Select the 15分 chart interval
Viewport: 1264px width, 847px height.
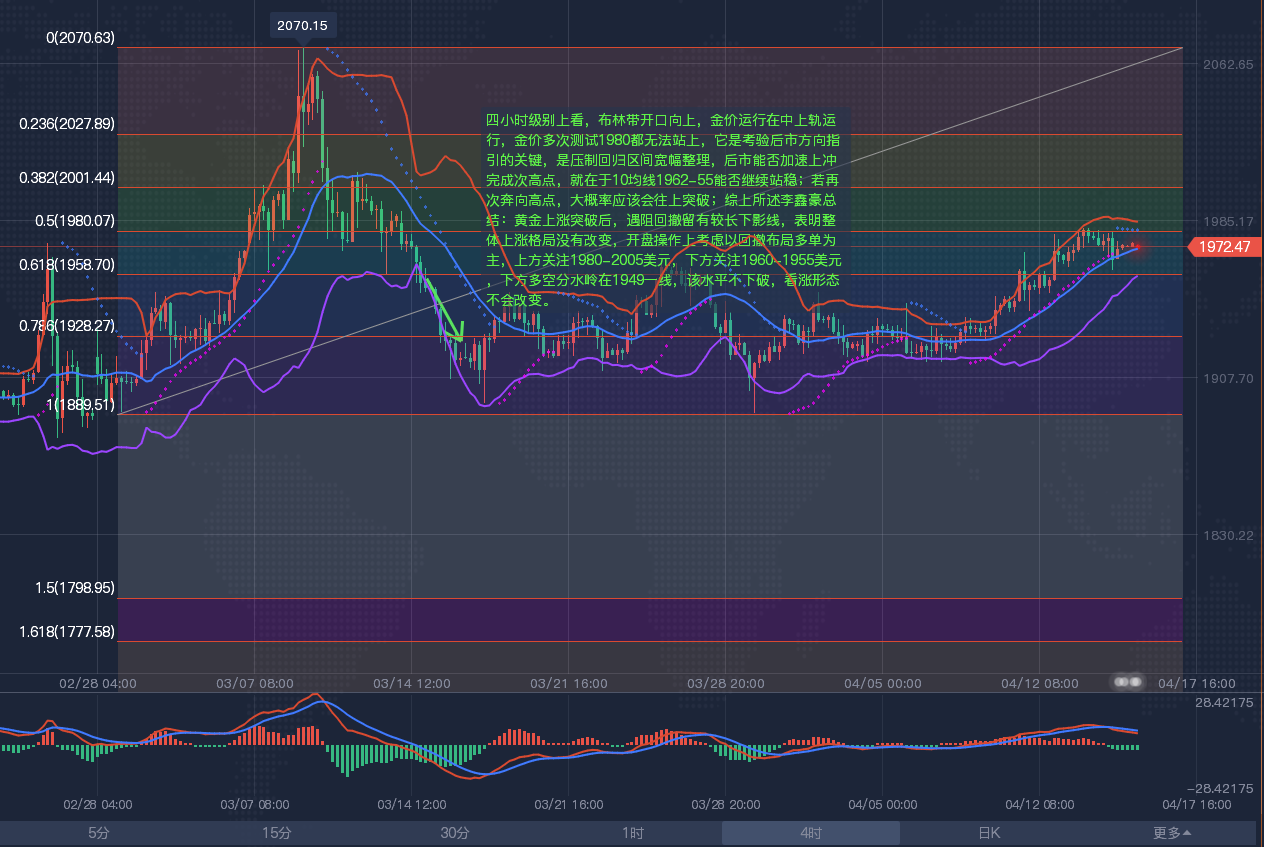277,833
